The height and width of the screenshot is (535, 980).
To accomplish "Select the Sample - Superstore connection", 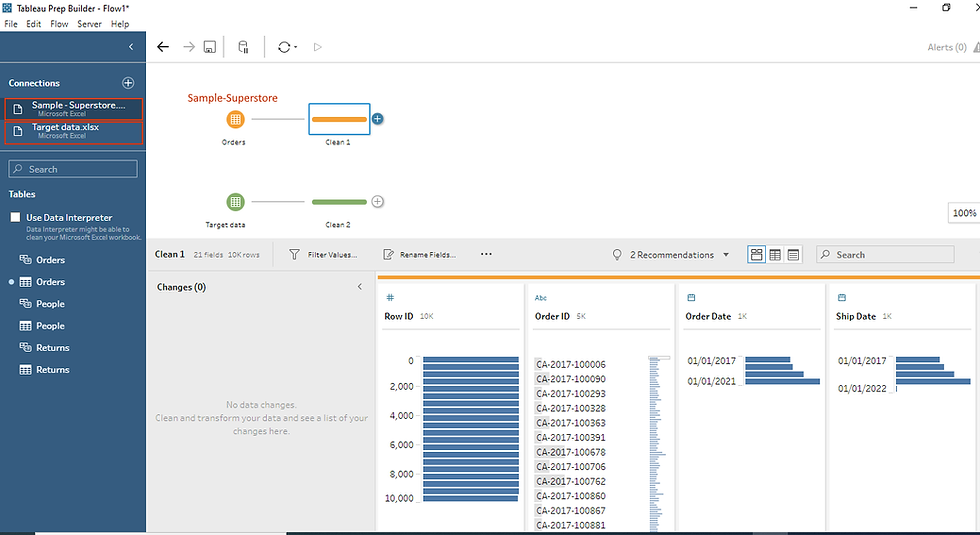I will tap(74, 109).
